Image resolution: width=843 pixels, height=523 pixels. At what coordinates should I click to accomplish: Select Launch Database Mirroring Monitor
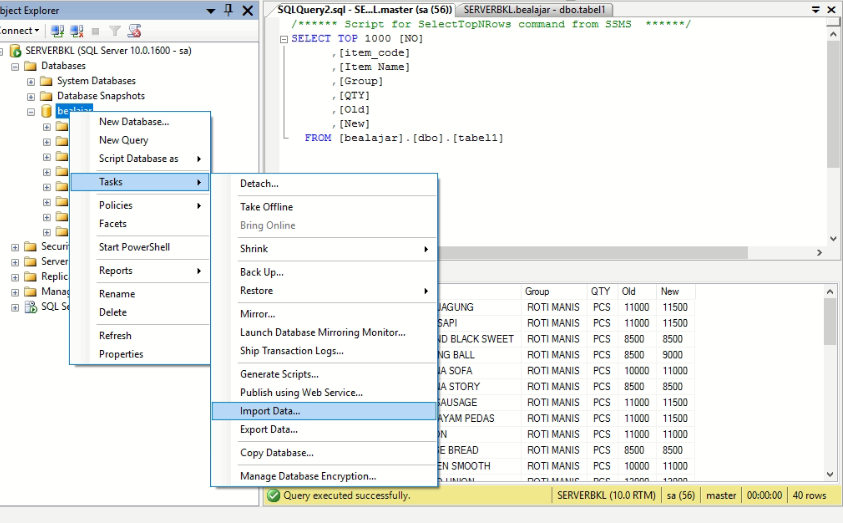[x=324, y=332]
